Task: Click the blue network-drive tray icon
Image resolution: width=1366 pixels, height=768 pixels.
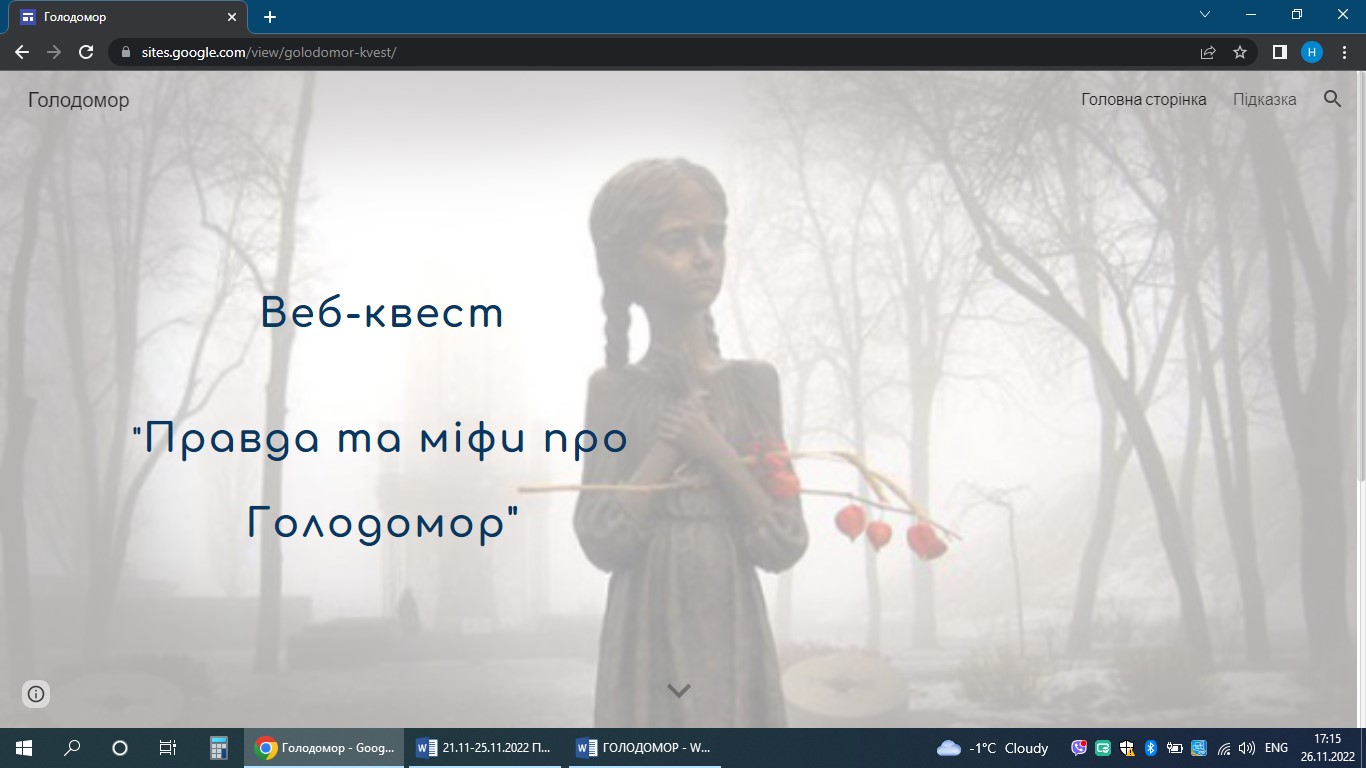Action: 1199,748
